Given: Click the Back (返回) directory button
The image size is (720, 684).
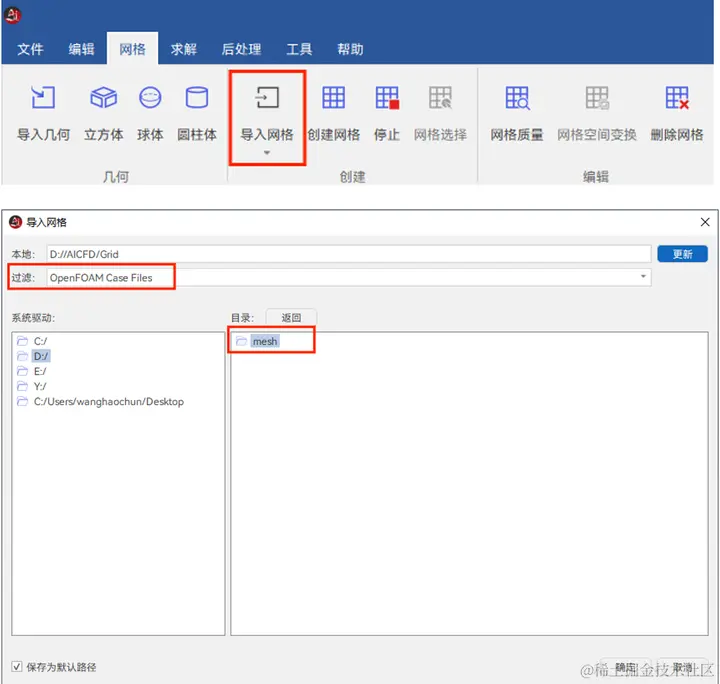Looking at the screenshot, I should (x=291, y=318).
